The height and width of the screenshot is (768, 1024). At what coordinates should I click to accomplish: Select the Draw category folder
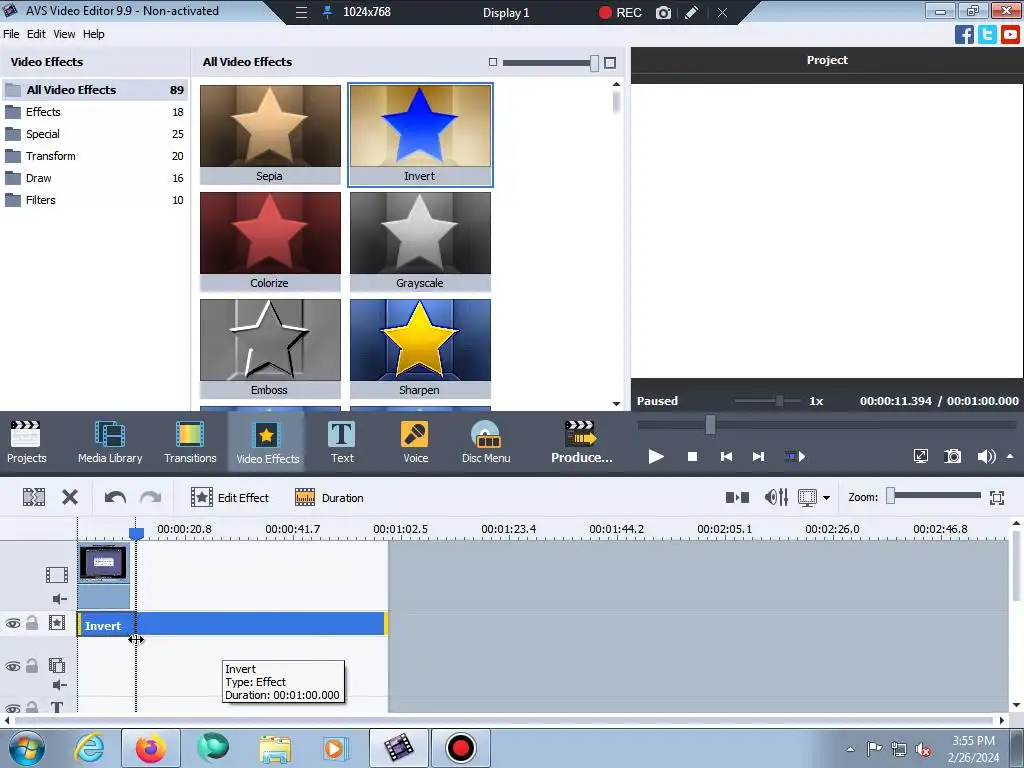coord(95,178)
